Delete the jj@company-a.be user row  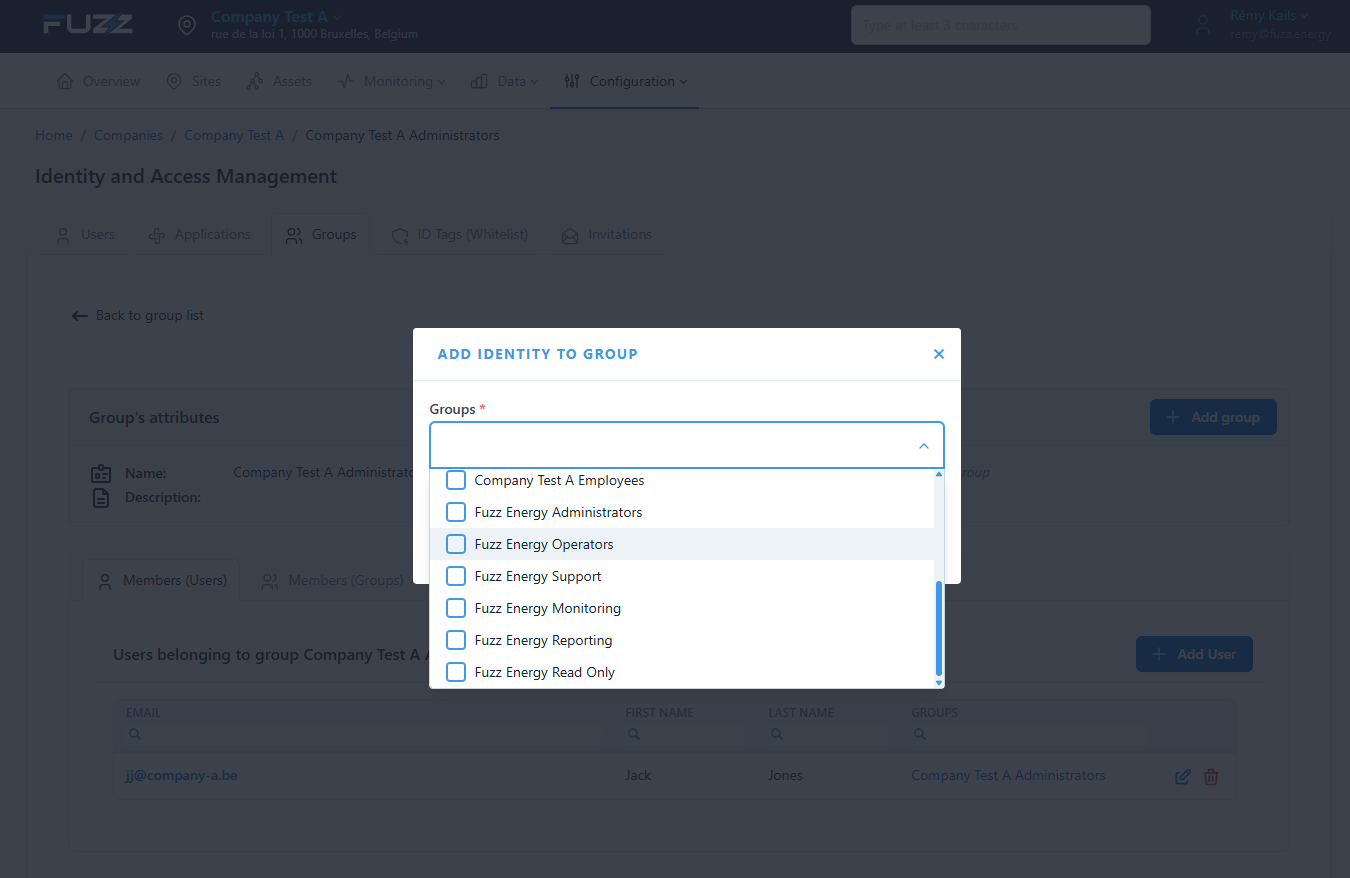[1211, 776]
